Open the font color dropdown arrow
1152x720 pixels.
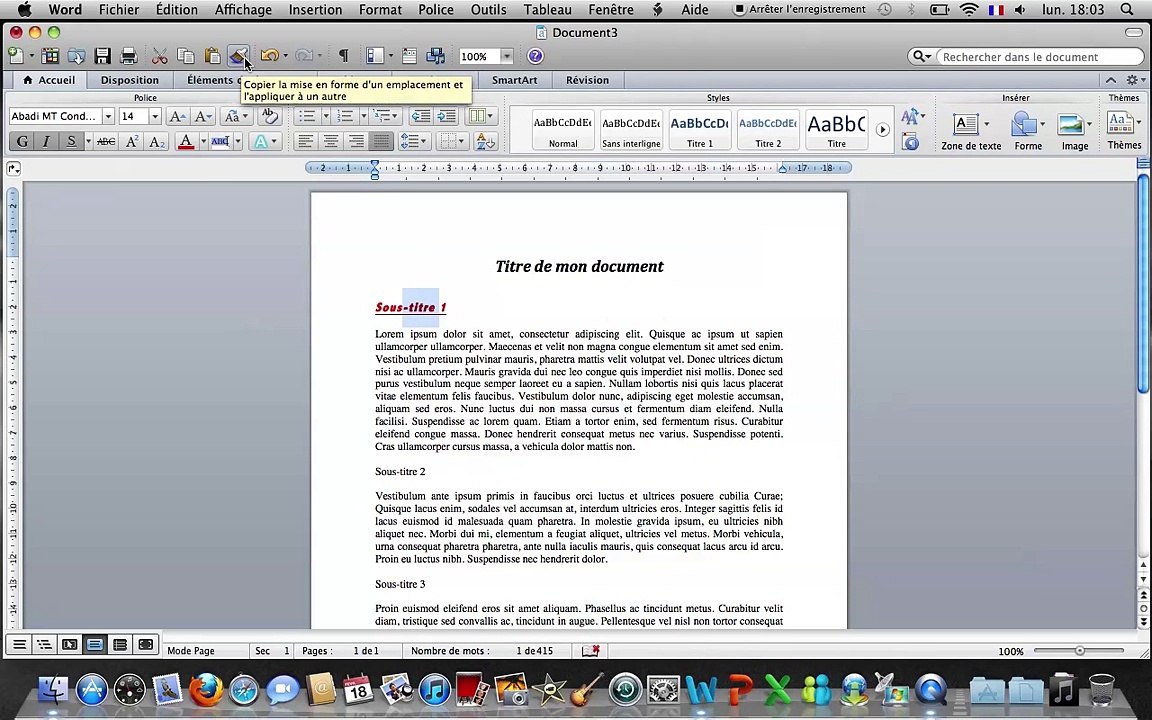coord(204,141)
